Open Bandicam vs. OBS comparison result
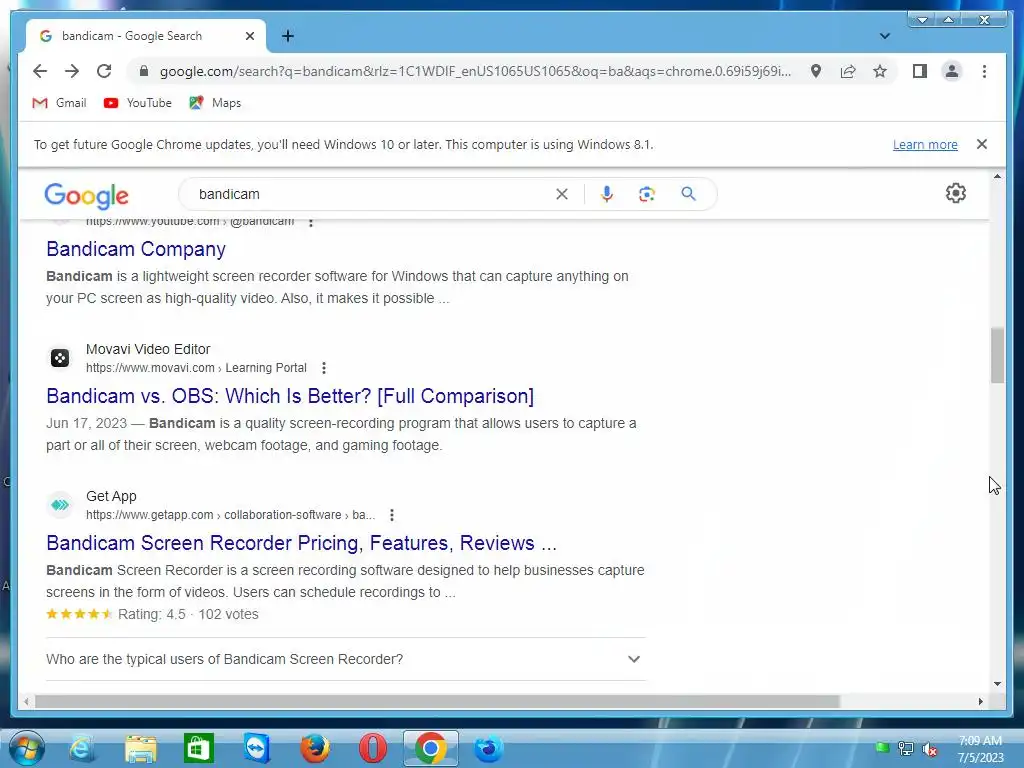Image resolution: width=1024 pixels, height=768 pixels. tap(290, 396)
